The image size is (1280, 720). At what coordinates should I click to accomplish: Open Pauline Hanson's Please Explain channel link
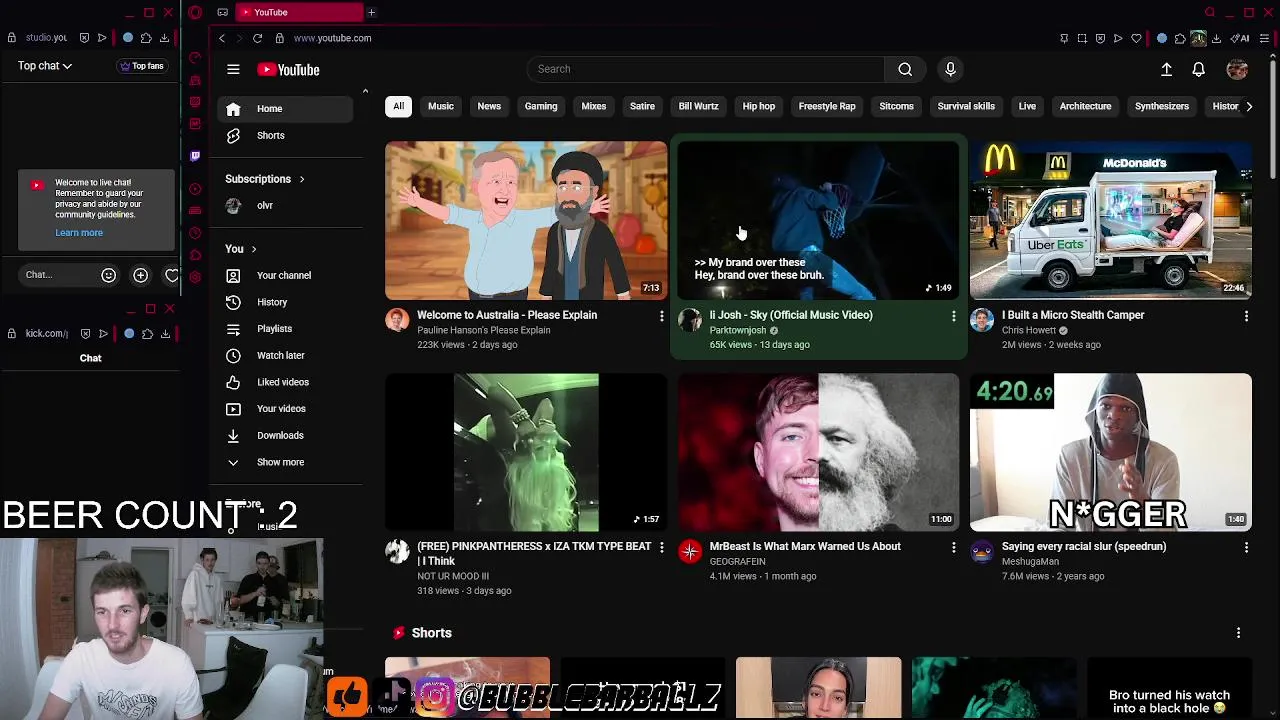(484, 330)
